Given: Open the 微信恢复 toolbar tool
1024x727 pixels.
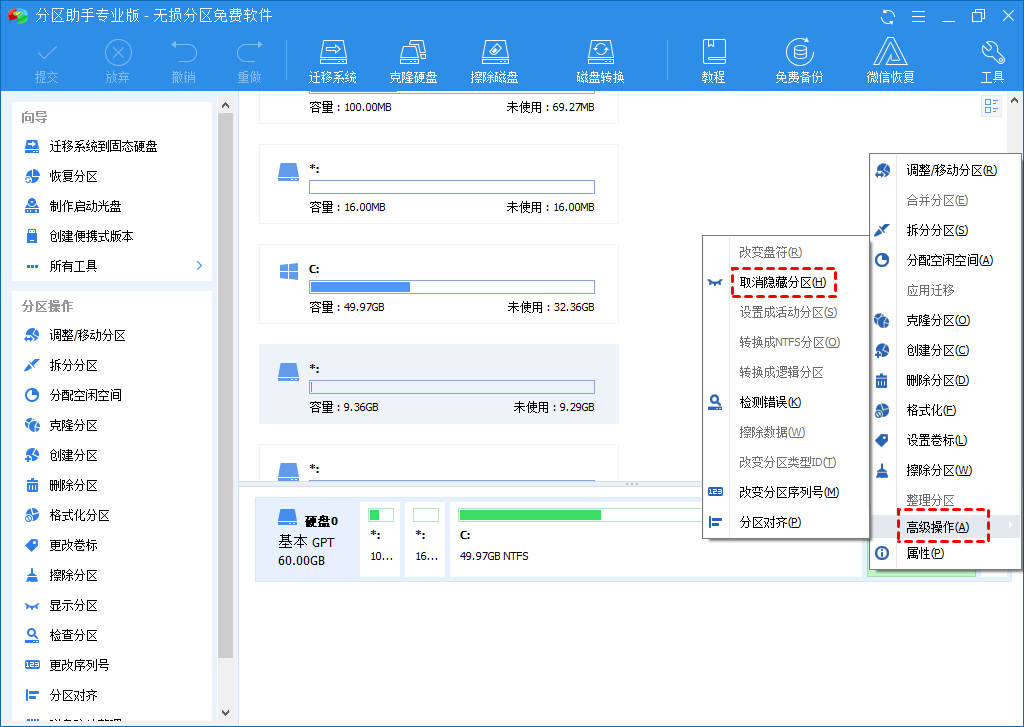Looking at the screenshot, I should tap(890, 62).
